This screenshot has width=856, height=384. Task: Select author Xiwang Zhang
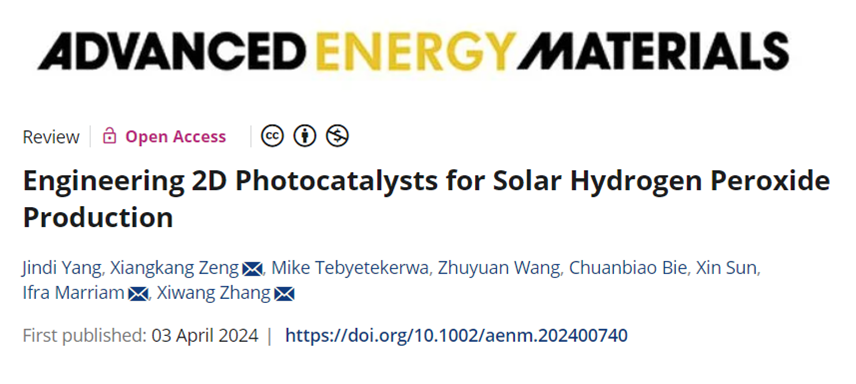pyautogui.click(x=214, y=294)
